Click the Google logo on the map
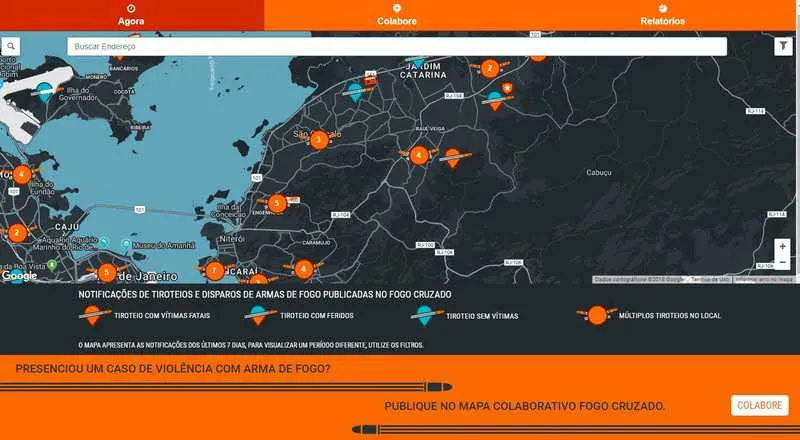This screenshot has height=440, width=800. click(19, 276)
